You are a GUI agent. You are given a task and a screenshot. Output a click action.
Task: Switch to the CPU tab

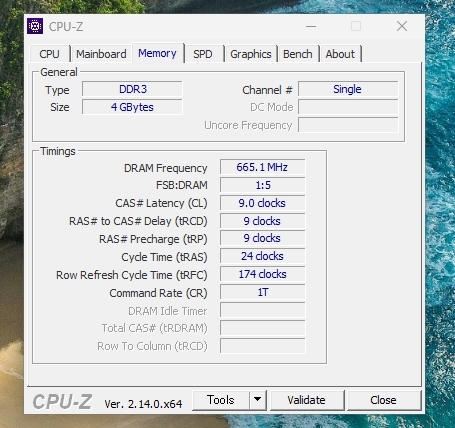click(50, 54)
